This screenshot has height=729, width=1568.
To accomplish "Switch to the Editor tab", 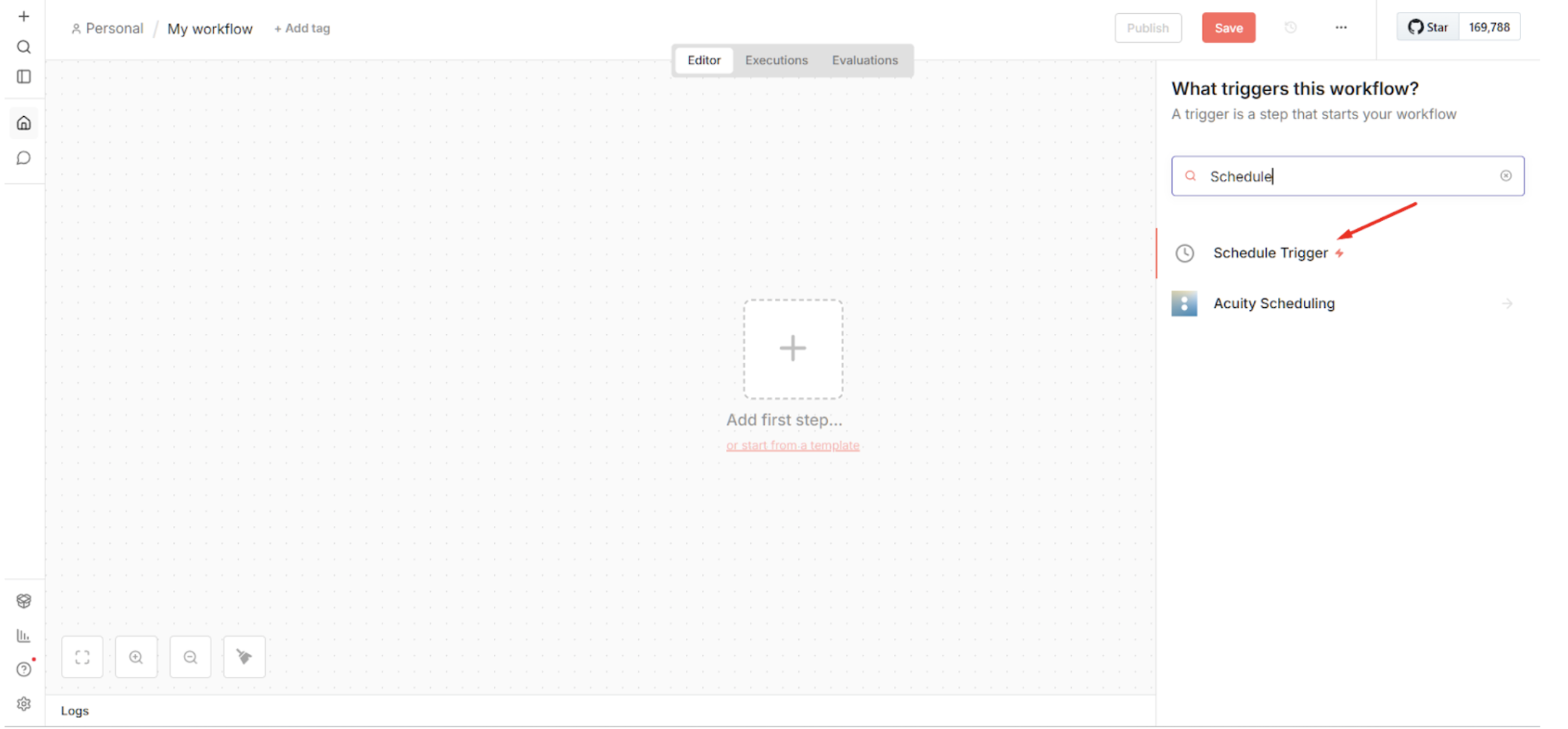I will coord(704,60).
